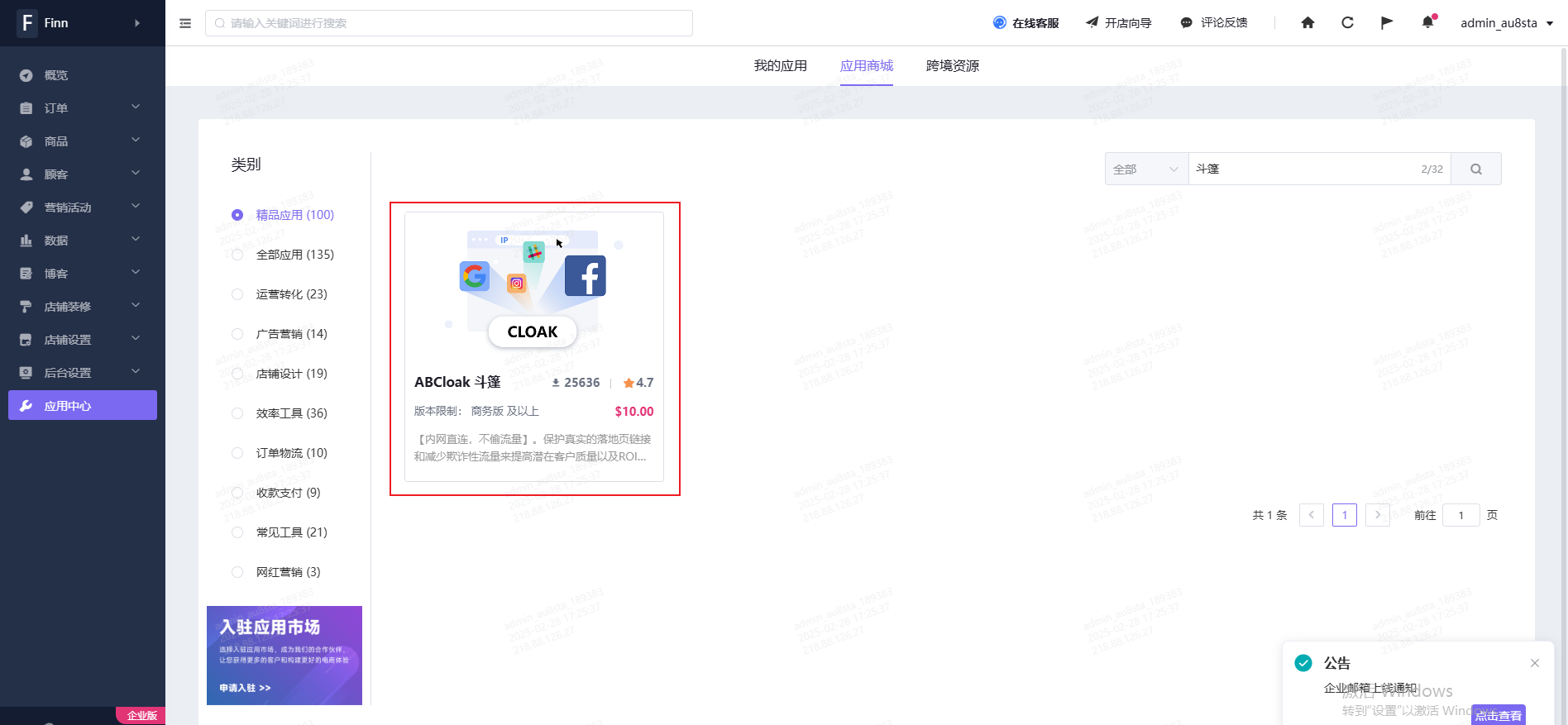The height and width of the screenshot is (725, 1568).
Task: Focus the top keyword search field
Action: click(449, 23)
